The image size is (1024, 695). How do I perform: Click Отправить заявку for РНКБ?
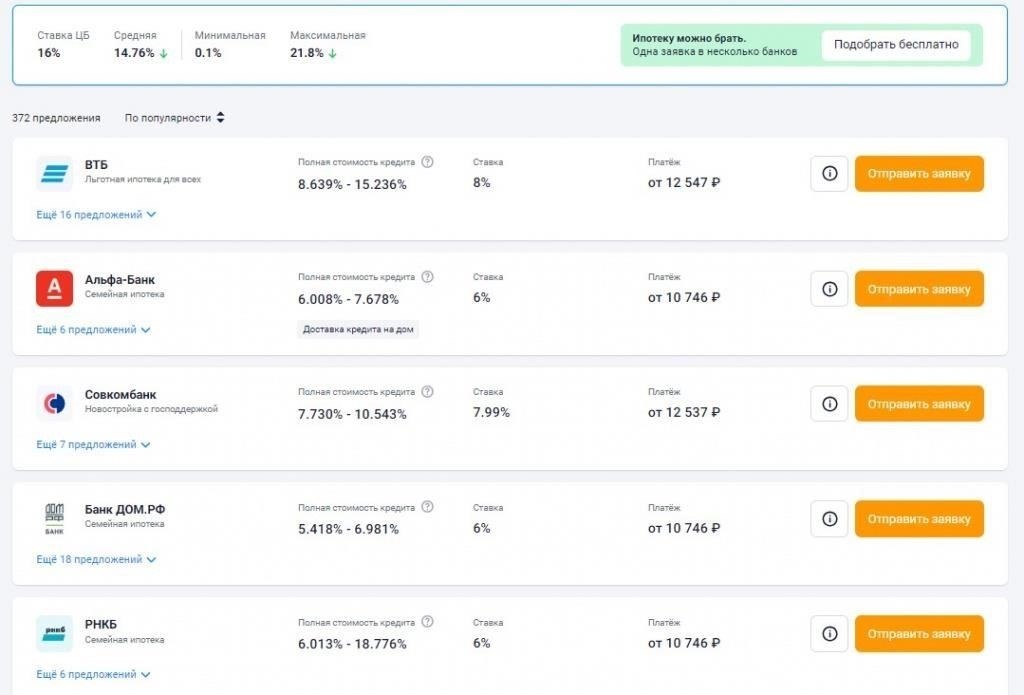pos(919,634)
